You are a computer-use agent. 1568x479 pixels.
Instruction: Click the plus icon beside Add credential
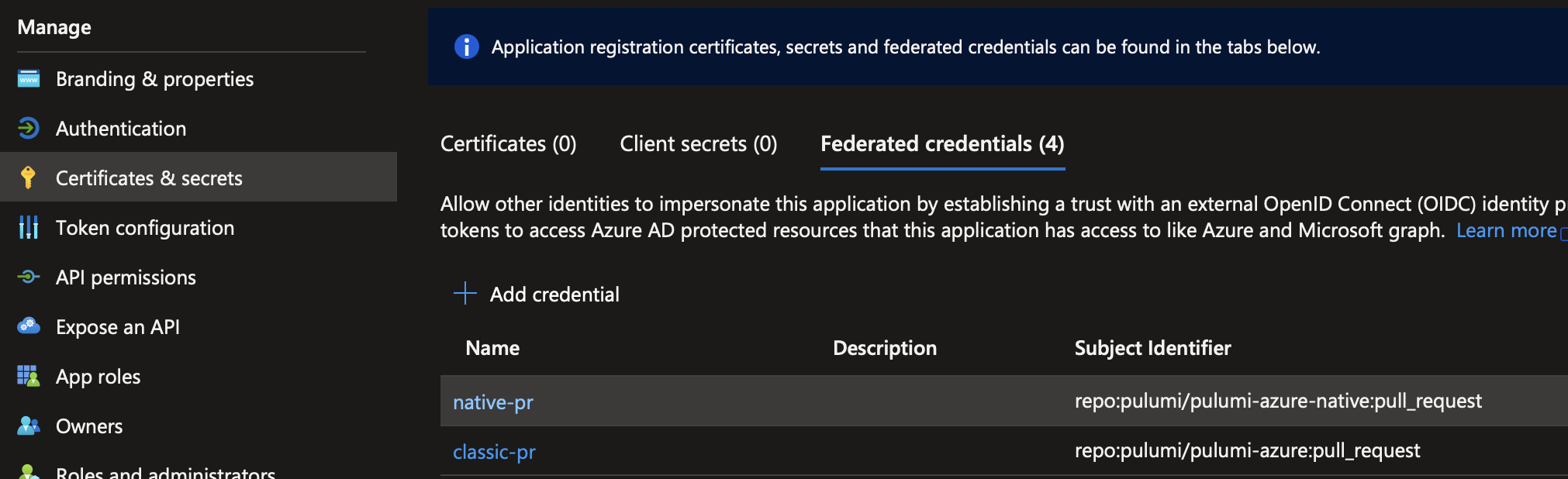coord(465,293)
